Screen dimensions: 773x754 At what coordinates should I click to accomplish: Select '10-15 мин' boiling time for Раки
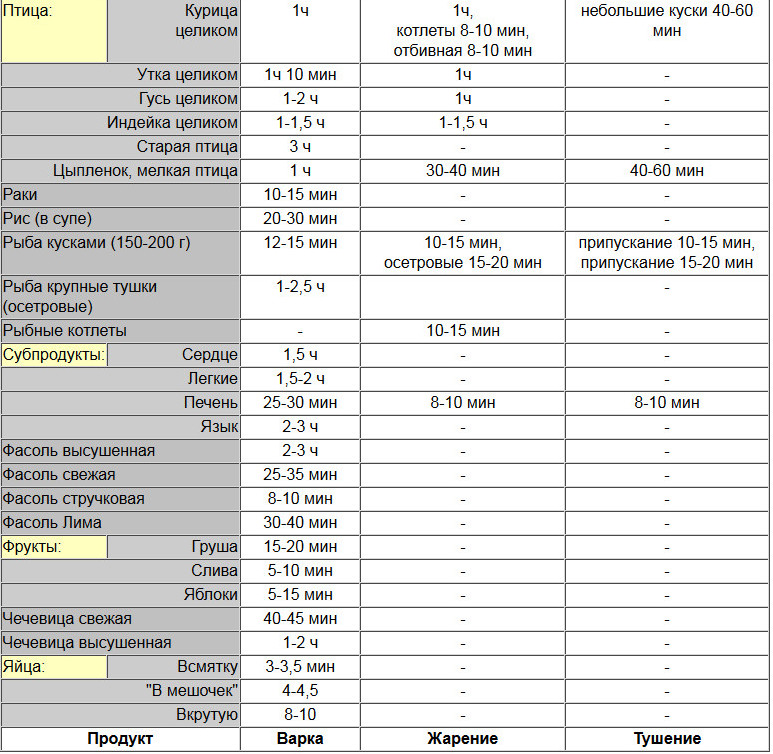click(x=300, y=195)
